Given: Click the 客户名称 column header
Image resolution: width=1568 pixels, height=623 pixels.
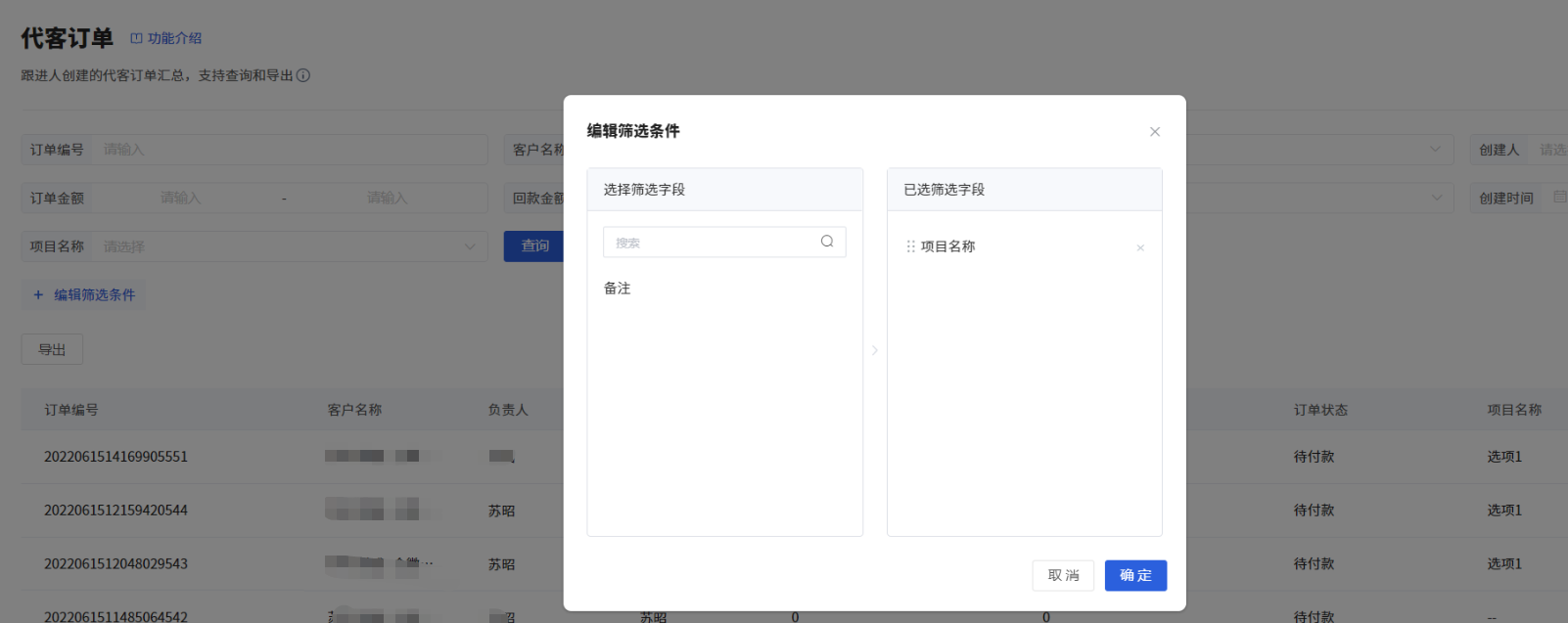Looking at the screenshot, I should [x=354, y=410].
